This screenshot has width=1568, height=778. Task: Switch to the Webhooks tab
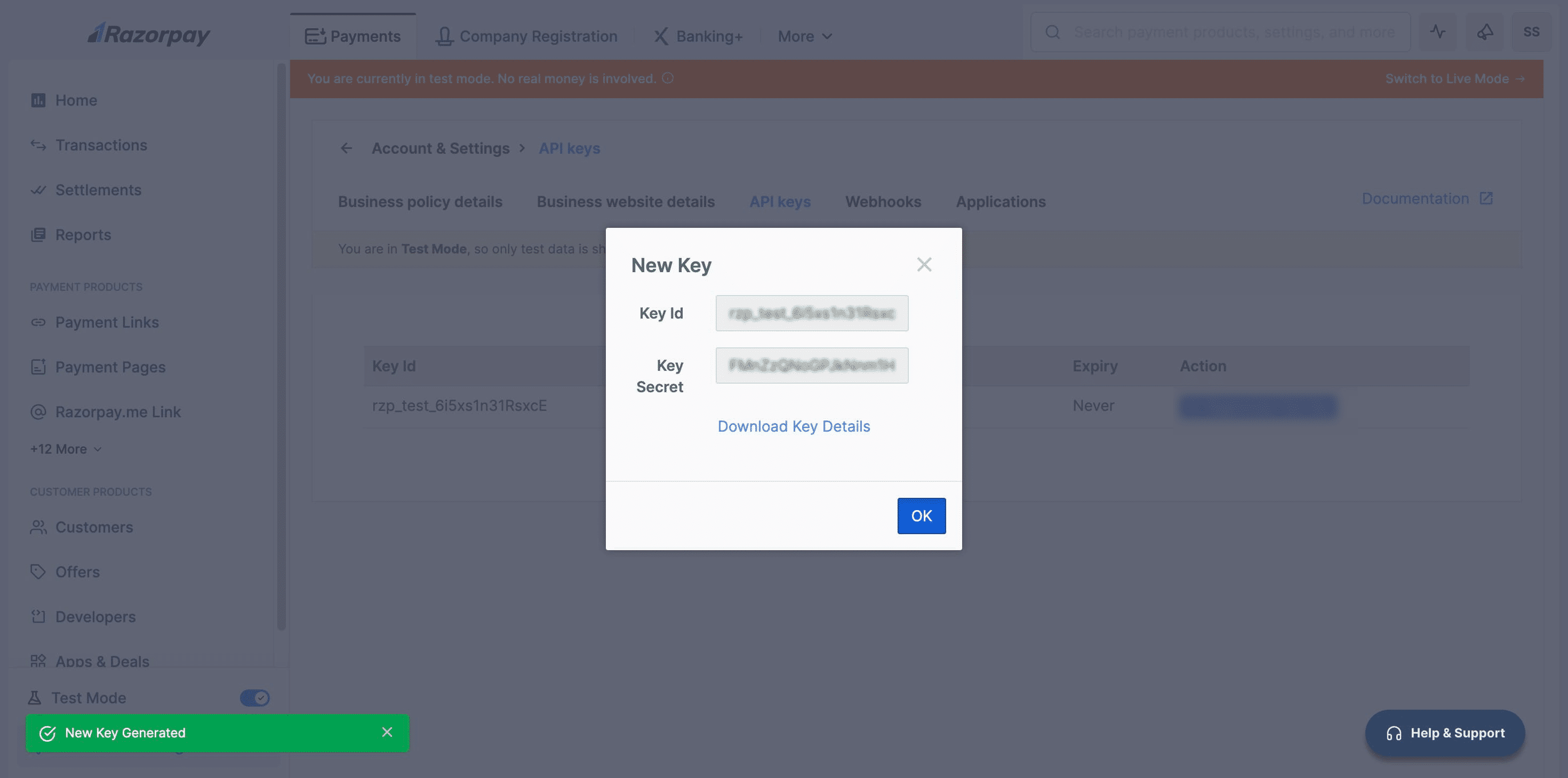pyautogui.click(x=883, y=202)
